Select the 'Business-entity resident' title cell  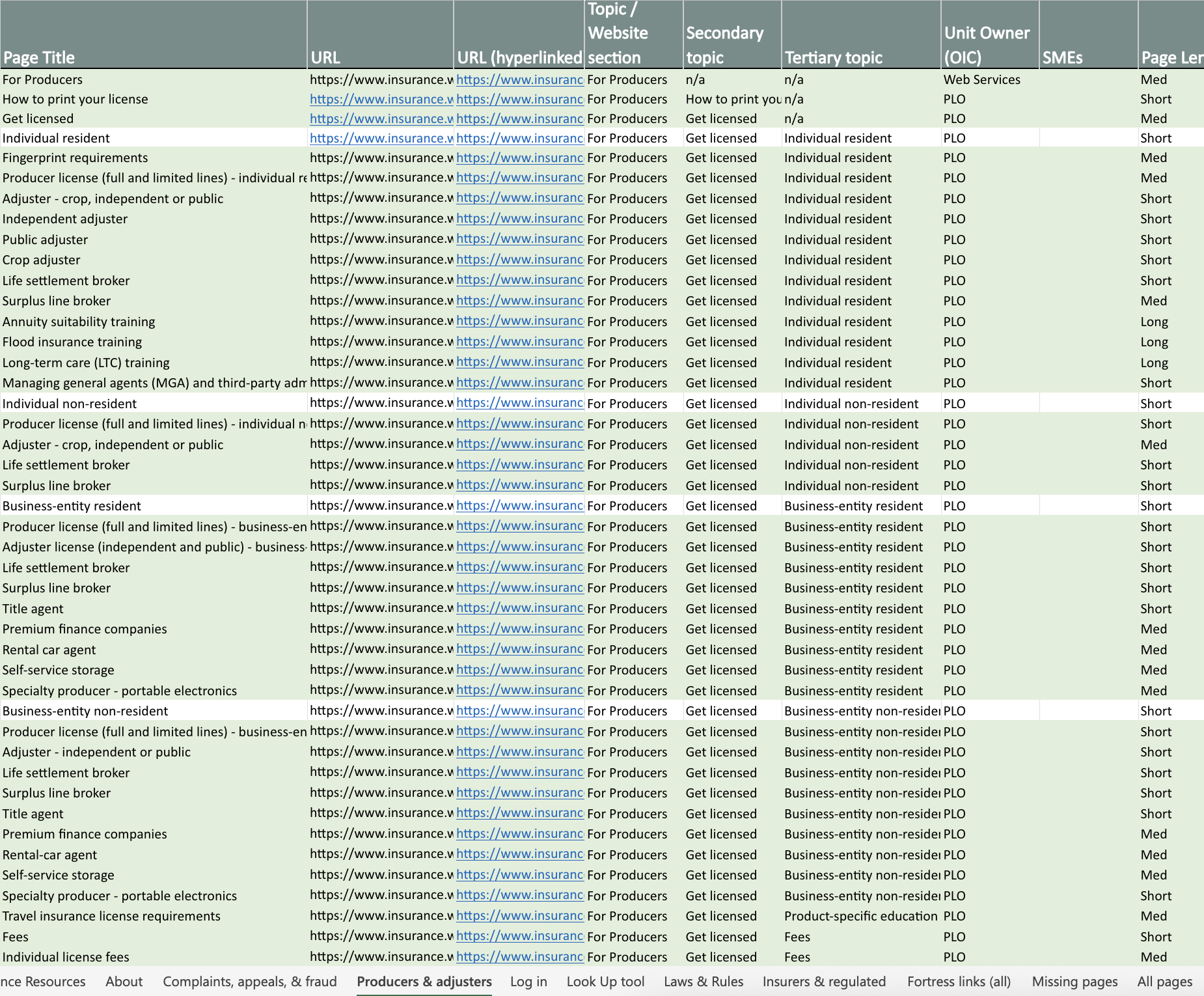(154, 506)
